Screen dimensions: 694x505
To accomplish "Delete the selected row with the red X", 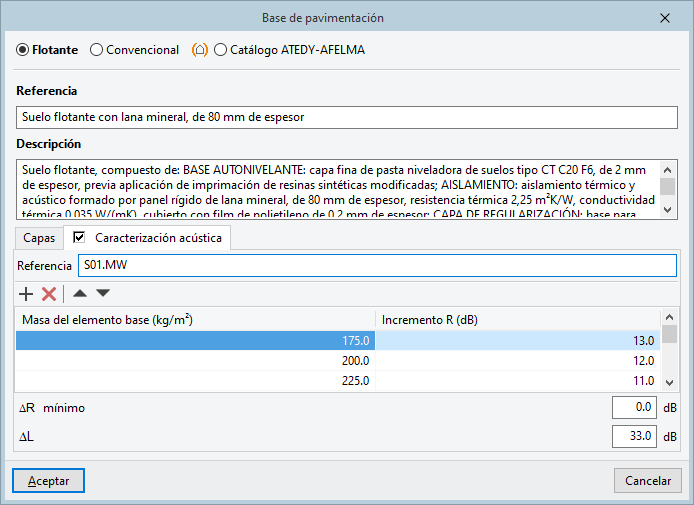I will (x=48, y=294).
